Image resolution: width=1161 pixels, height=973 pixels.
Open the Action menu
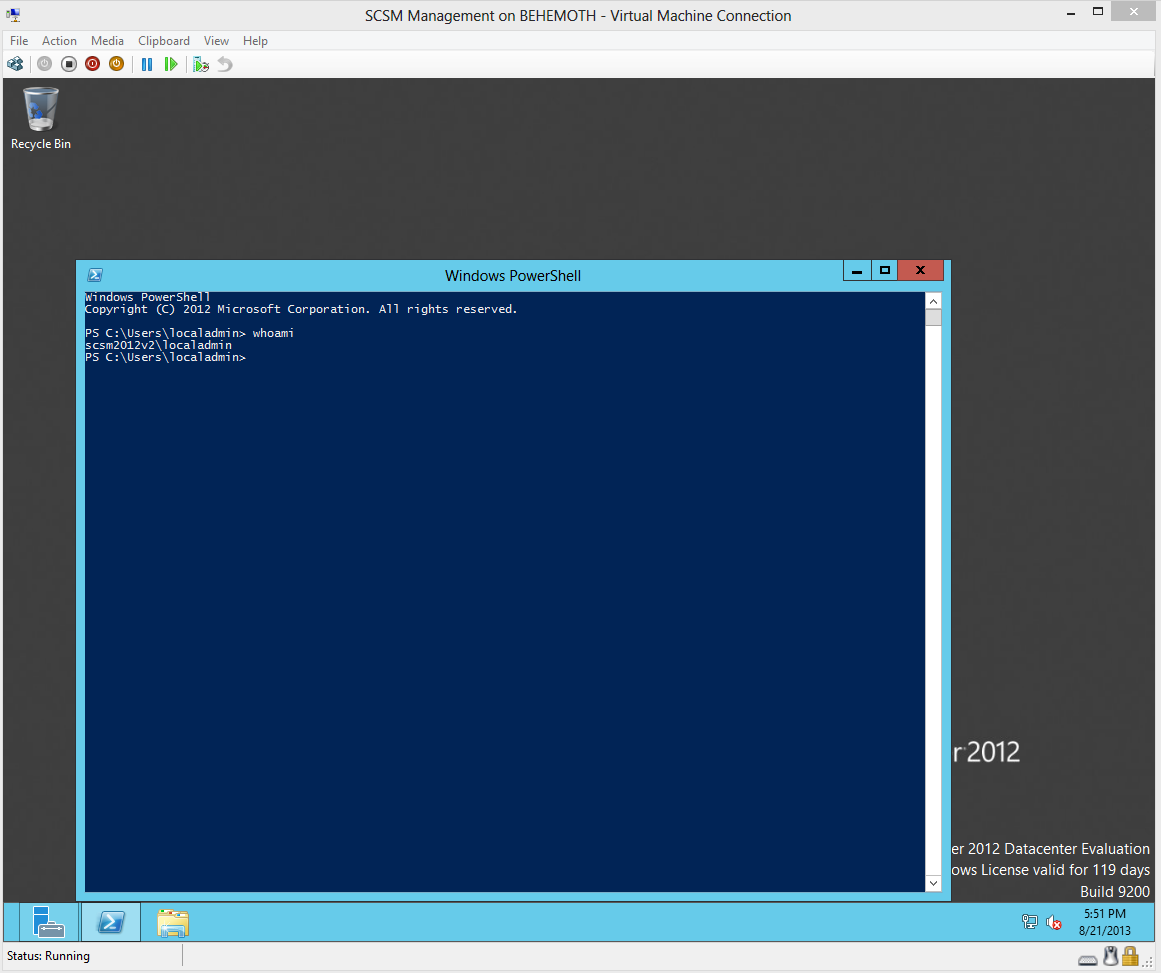tap(59, 41)
